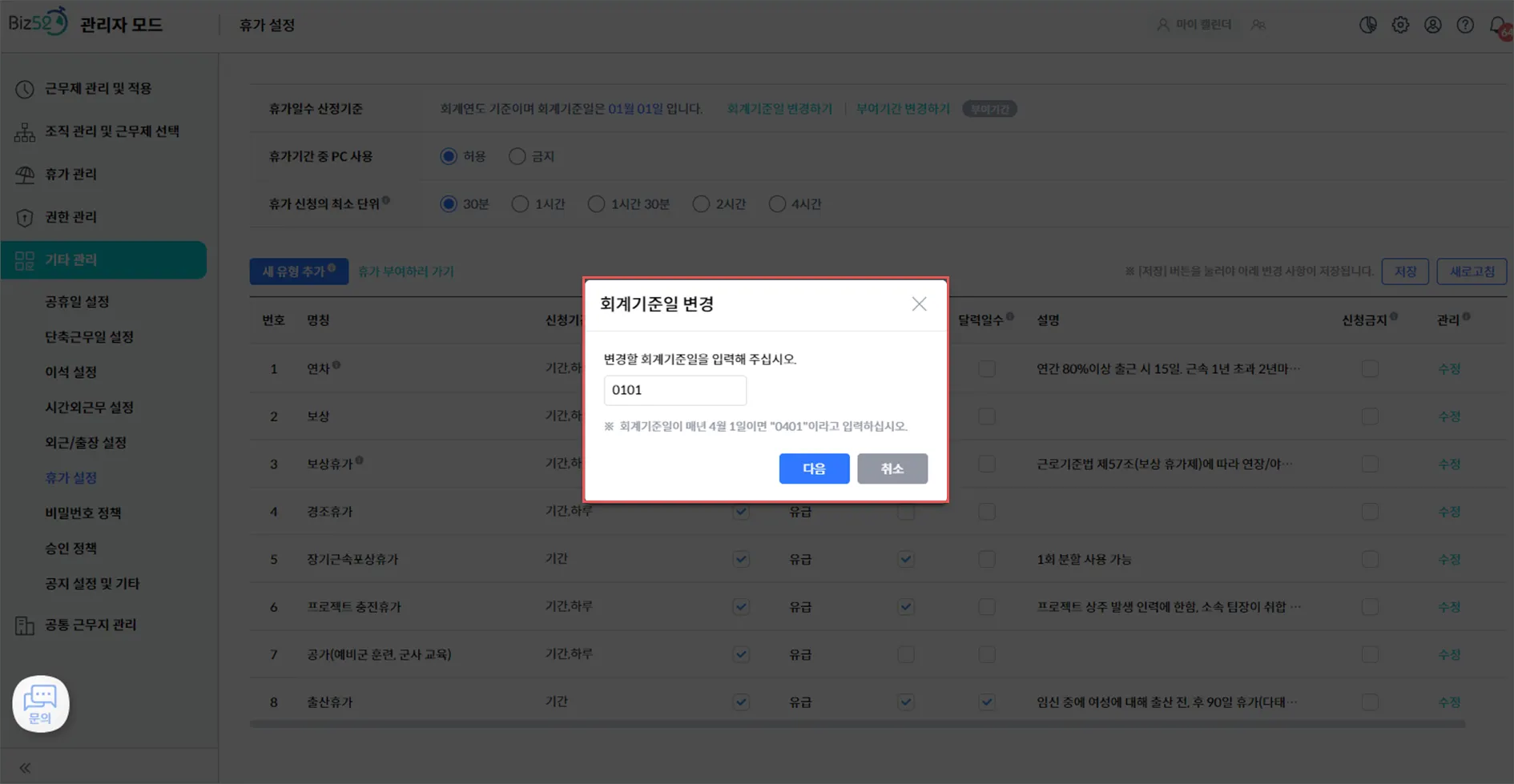Click 수정 link for 공가(예비군 훈련, 군사 교육) row
Screen dimensions: 1514x784
pos(1449,655)
